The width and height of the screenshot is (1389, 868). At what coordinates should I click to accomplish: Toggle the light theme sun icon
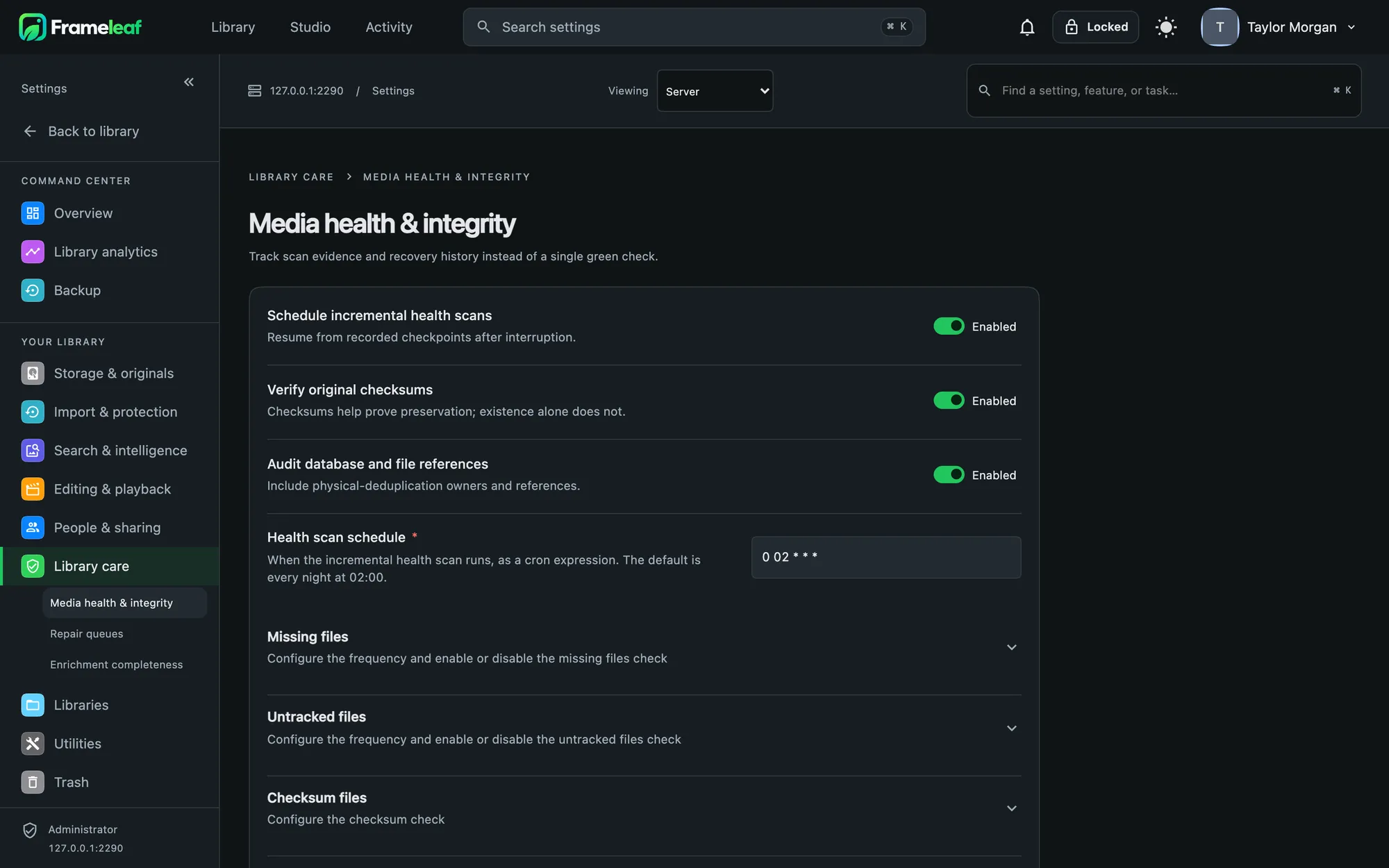point(1166,27)
